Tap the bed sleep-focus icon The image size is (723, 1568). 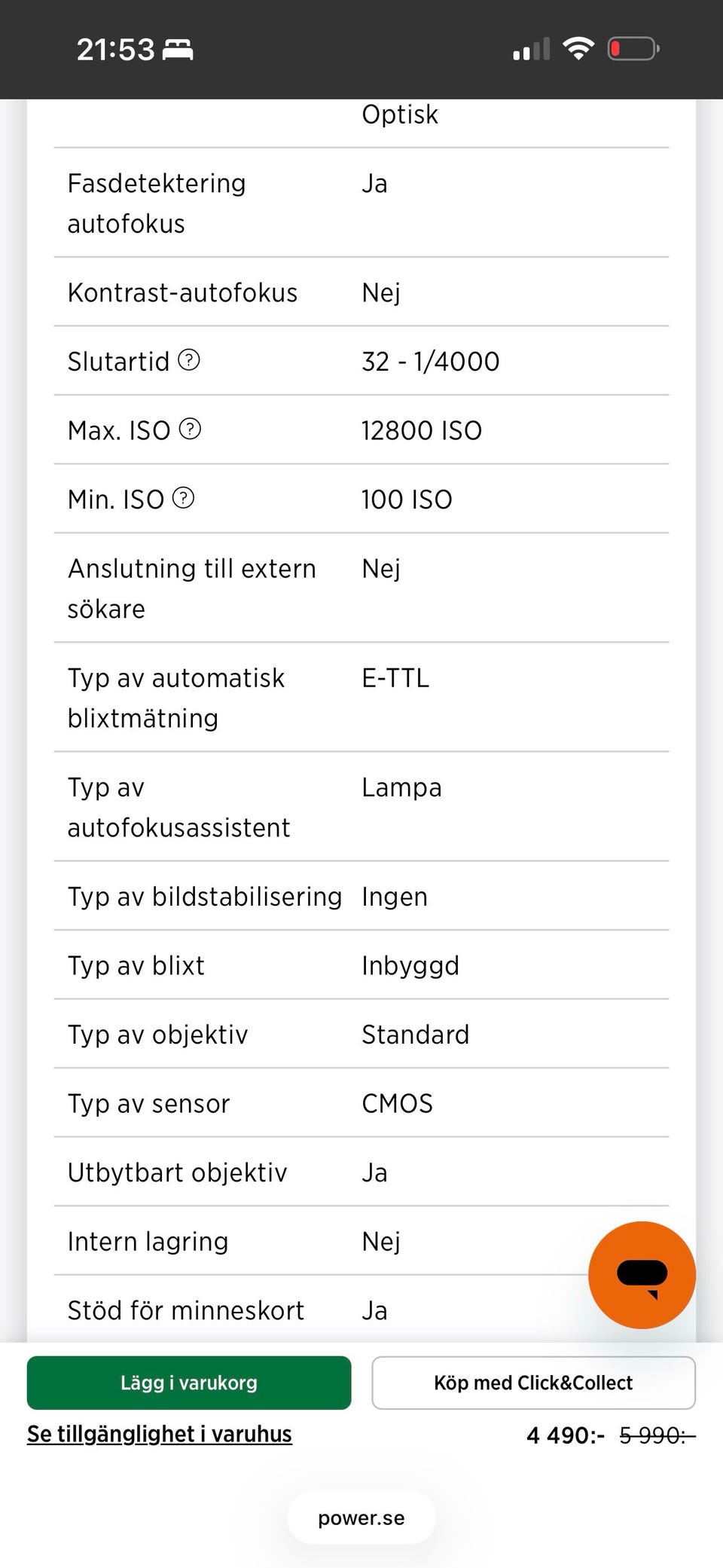tap(178, 50)
